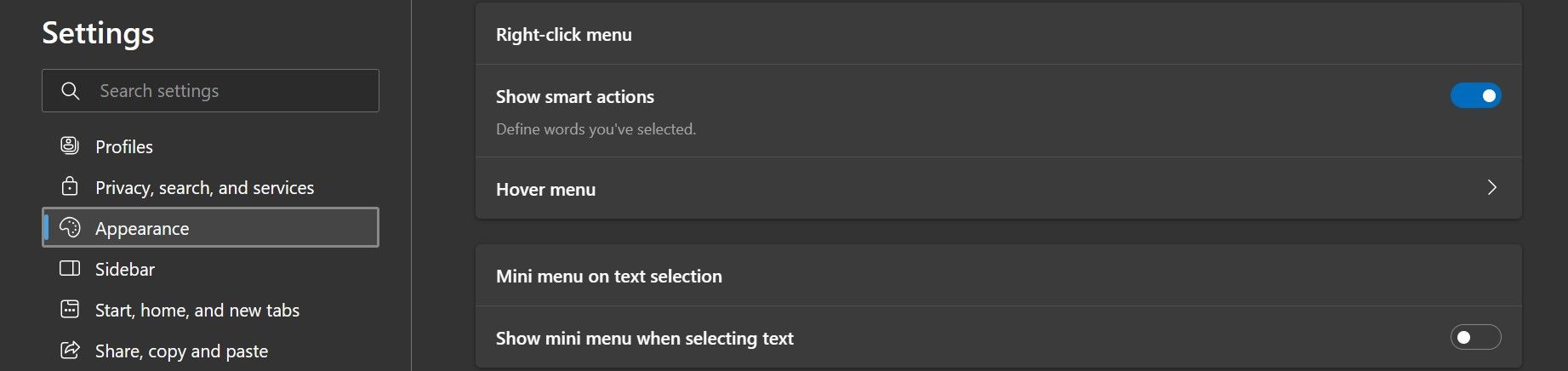Click the Profiles icon in sidebar
Screen dimensions: 1568x371
click(x=70, y=146)
